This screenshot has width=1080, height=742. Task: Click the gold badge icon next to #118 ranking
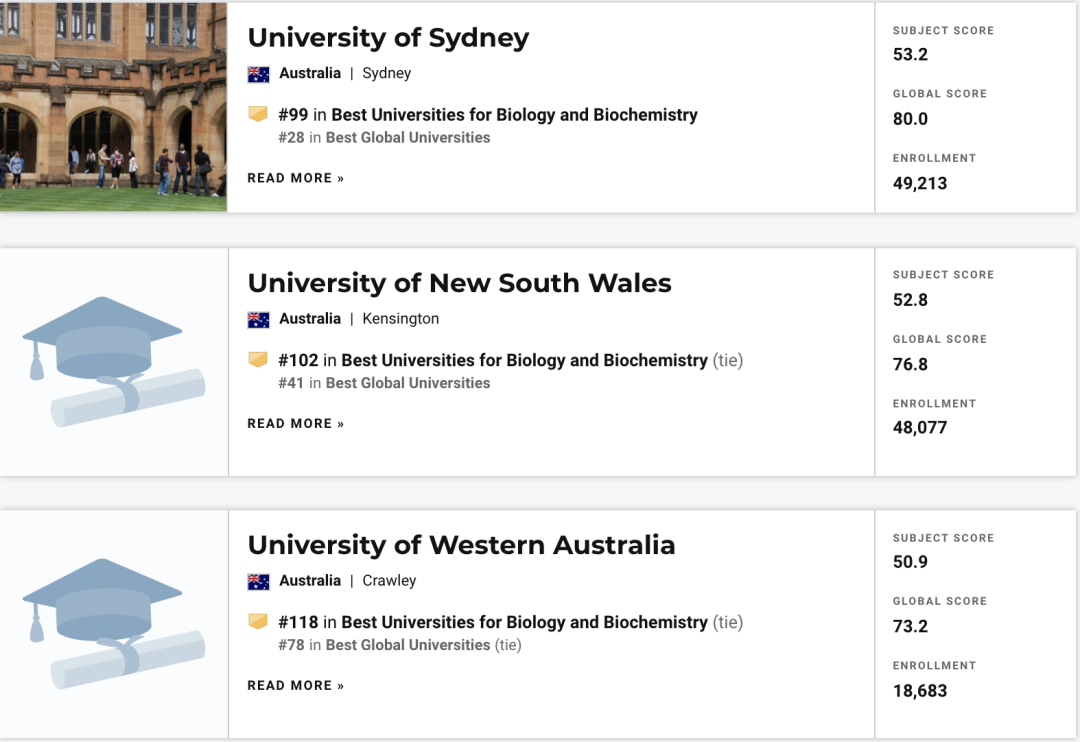[x=258, y=621]
